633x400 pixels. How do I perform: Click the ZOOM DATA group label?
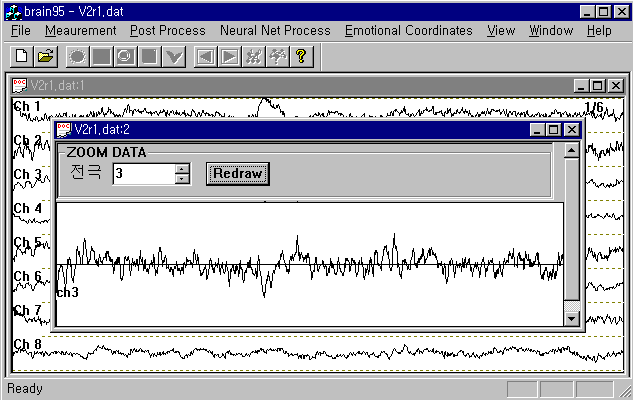pyautogui.click(x=106, y=152)
